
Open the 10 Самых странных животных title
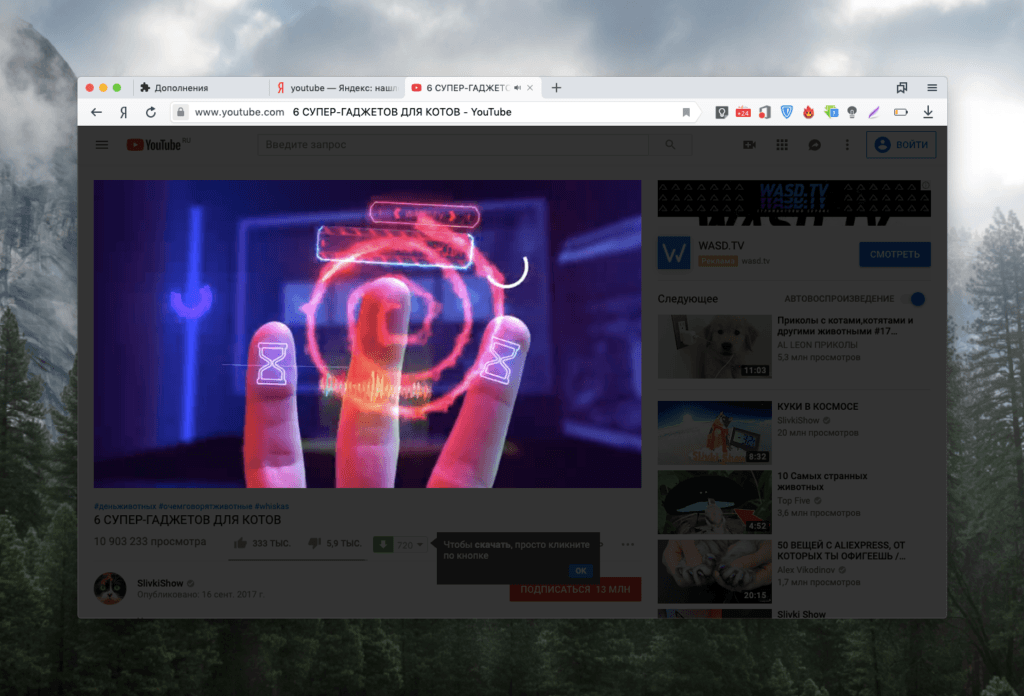(x=822, y=481)
